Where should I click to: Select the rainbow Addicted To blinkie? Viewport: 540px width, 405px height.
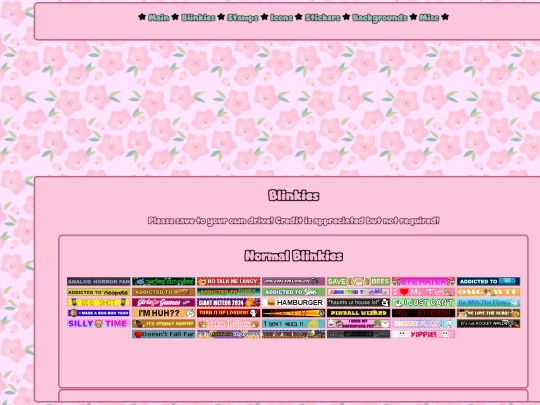click(x=359, y=292)
